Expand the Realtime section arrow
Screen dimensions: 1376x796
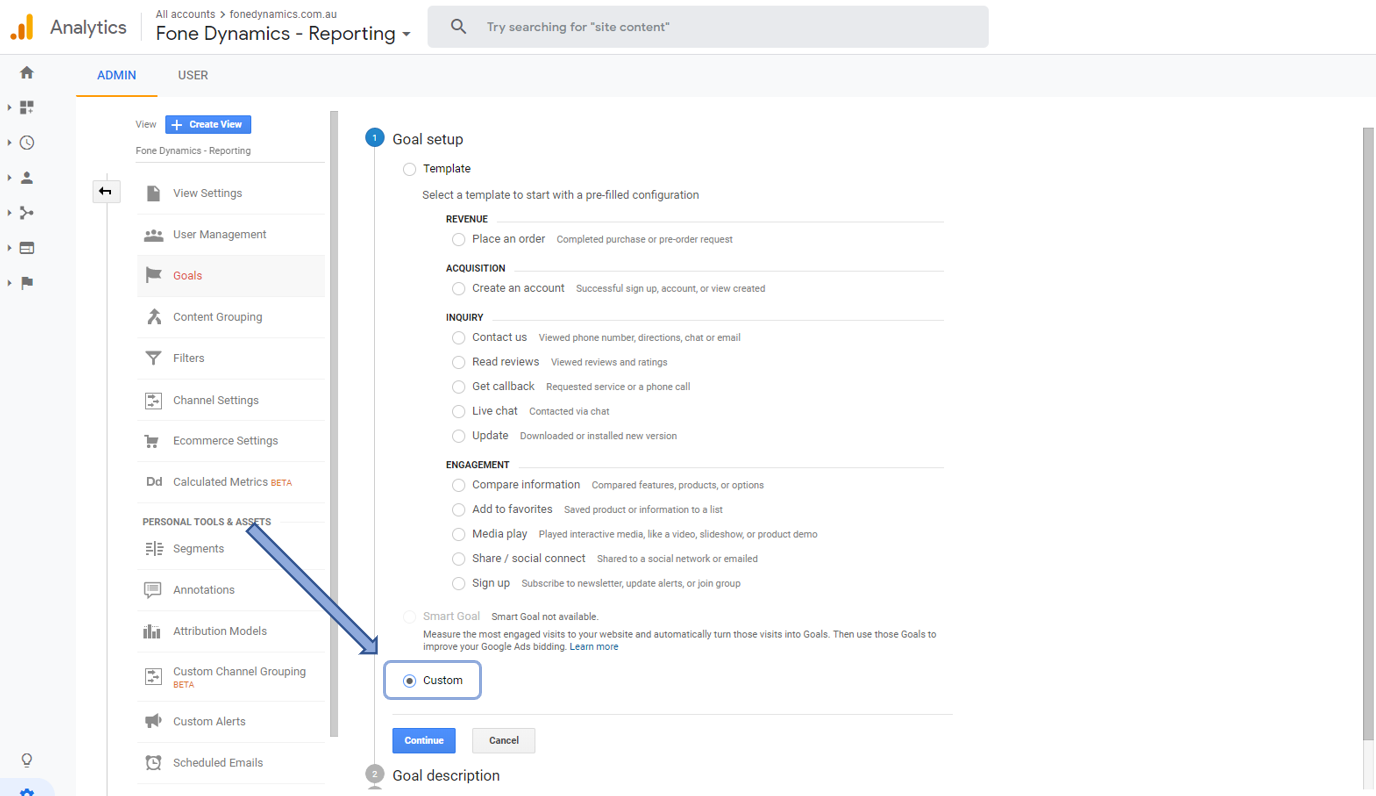pos(9,143)
